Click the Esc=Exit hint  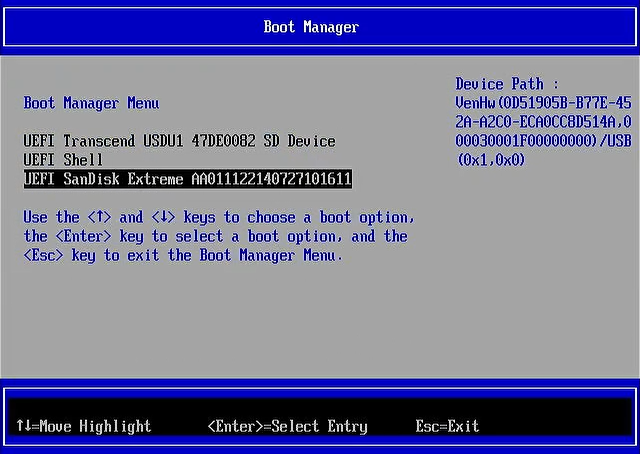(x=447, y=426)
